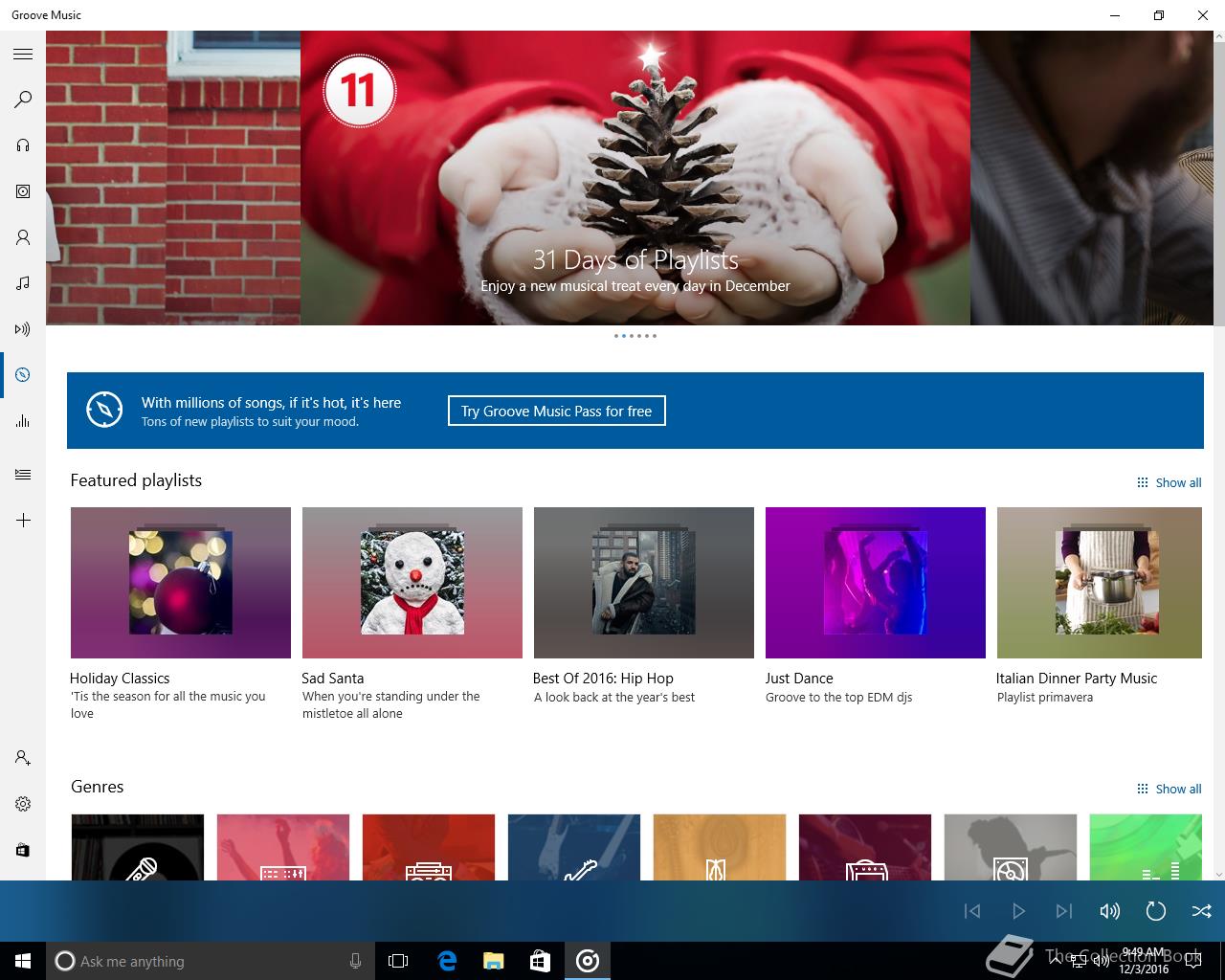
Task: Show all Featured playlists
Action: pos(1169,482)
